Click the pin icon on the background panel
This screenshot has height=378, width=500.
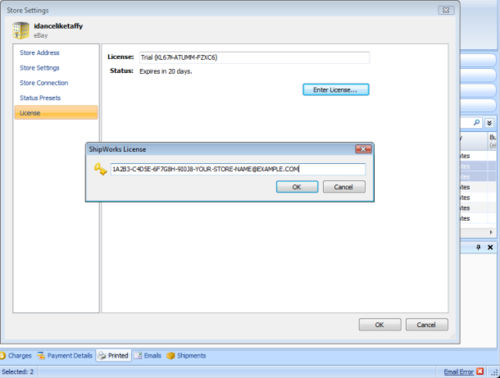pos(478,247)
